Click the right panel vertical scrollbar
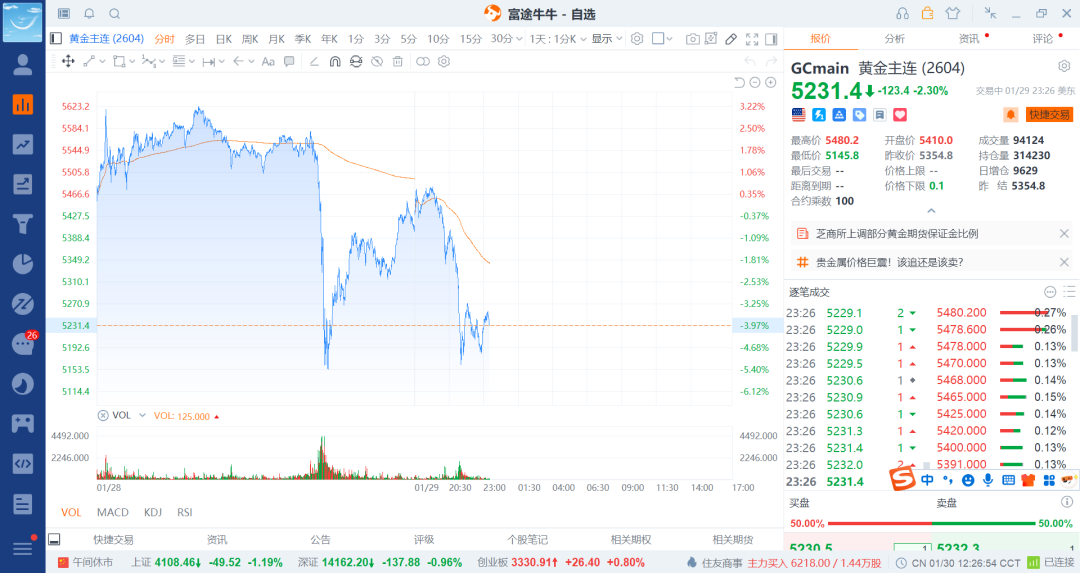1080x573 pixels. pyautogui.click(x=1076, y=331)
